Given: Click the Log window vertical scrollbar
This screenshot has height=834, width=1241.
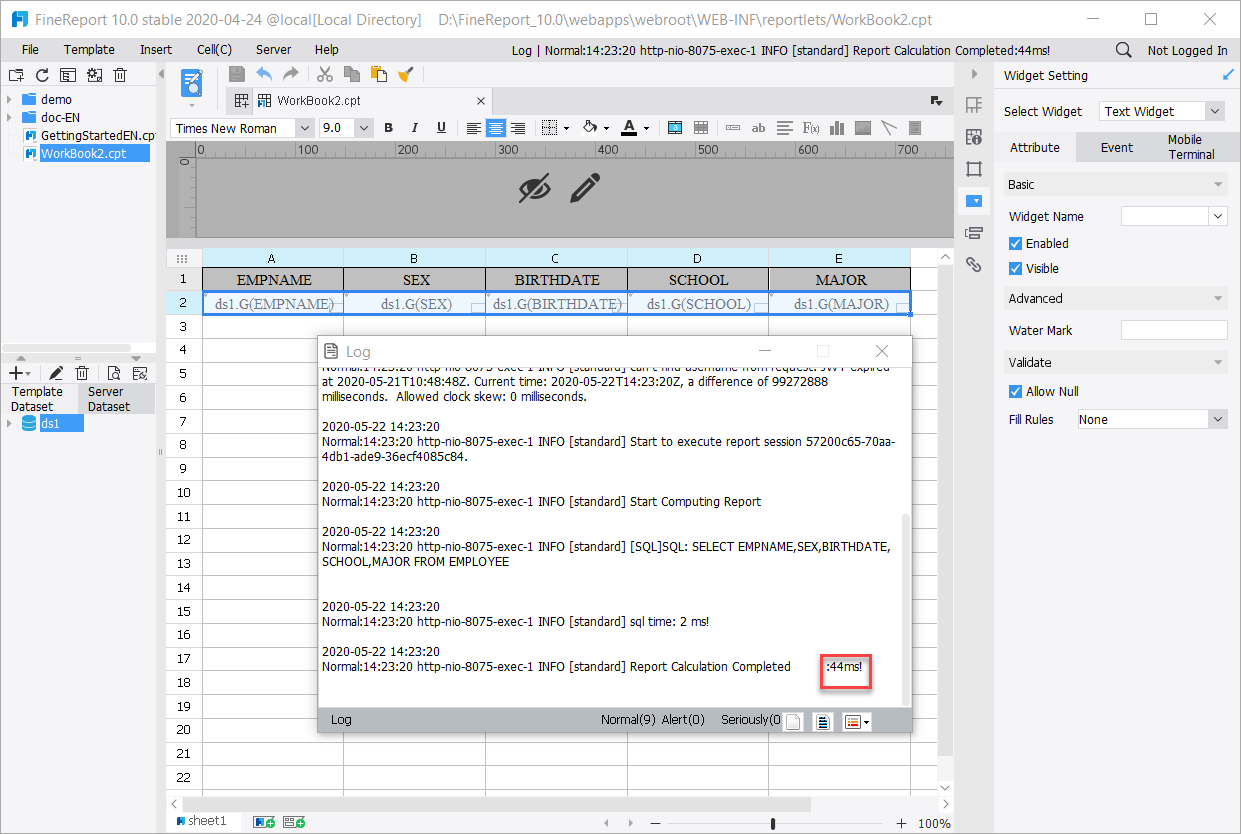Looking at the screenshot, I should pos(907,608).
